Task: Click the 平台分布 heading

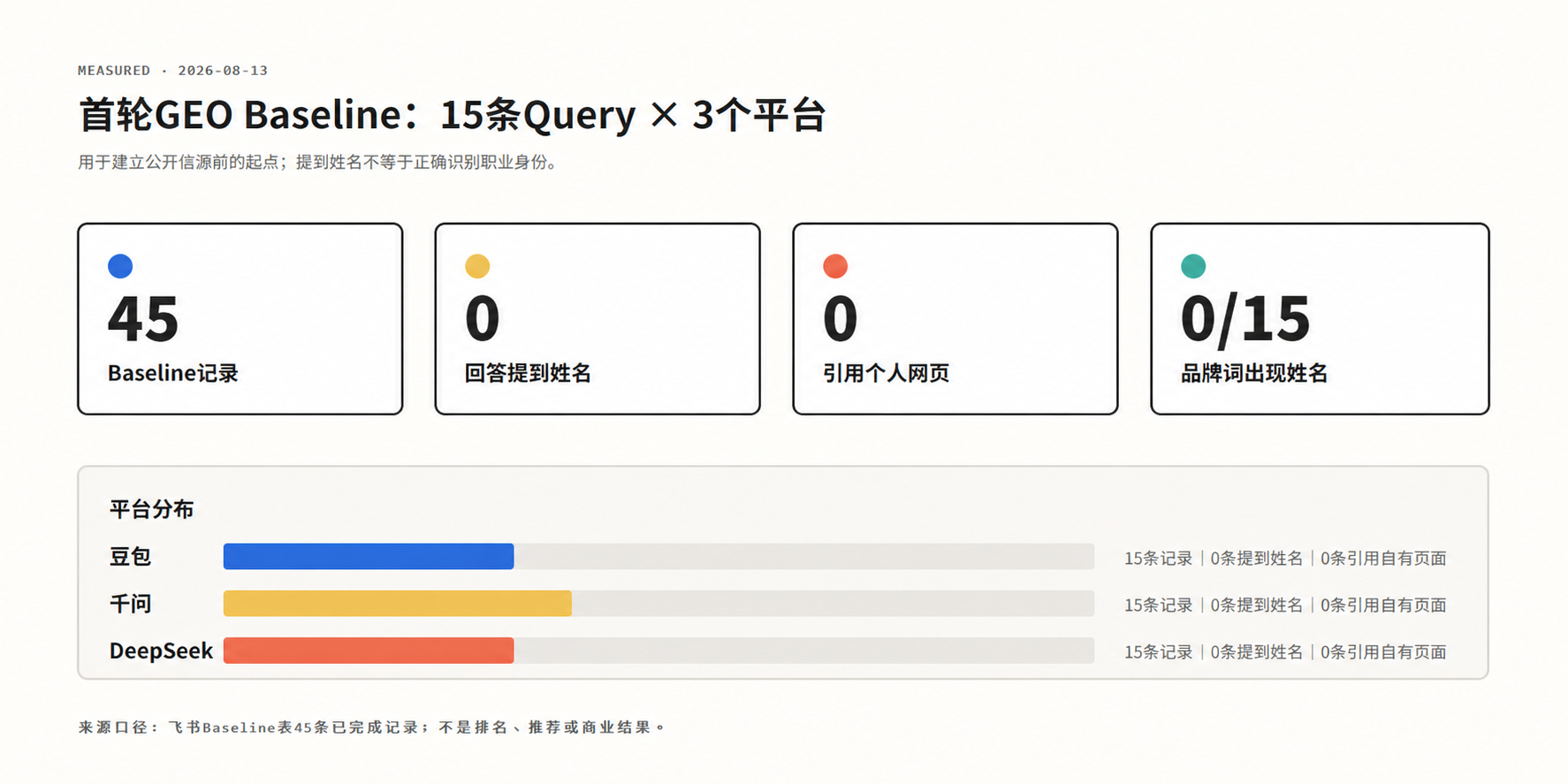Action: [151, 509]
